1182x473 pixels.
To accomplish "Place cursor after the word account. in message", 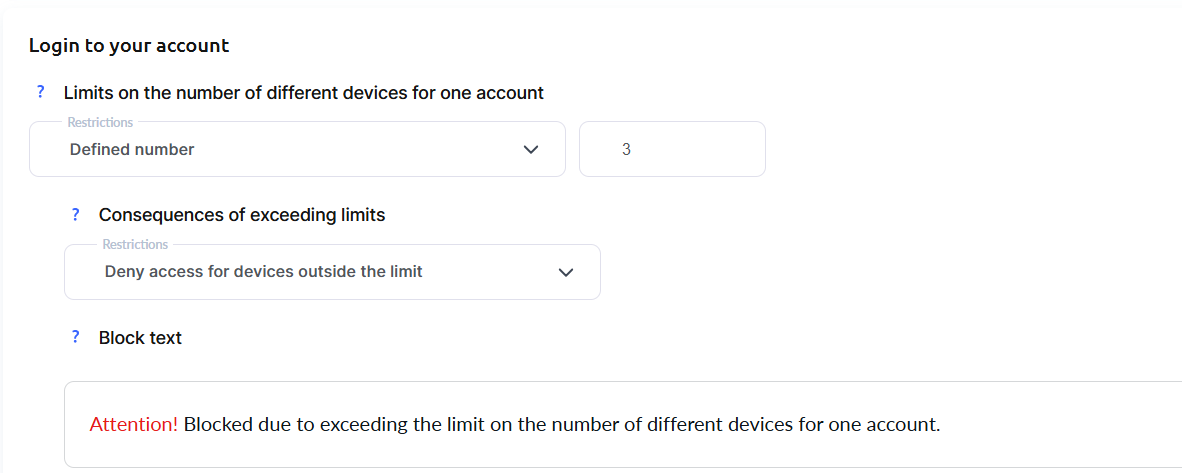I will pyautogui.click(x=942, y=424).
